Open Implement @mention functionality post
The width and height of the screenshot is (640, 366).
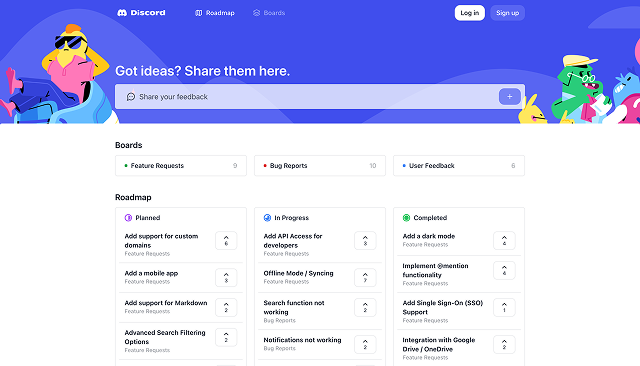436,270
